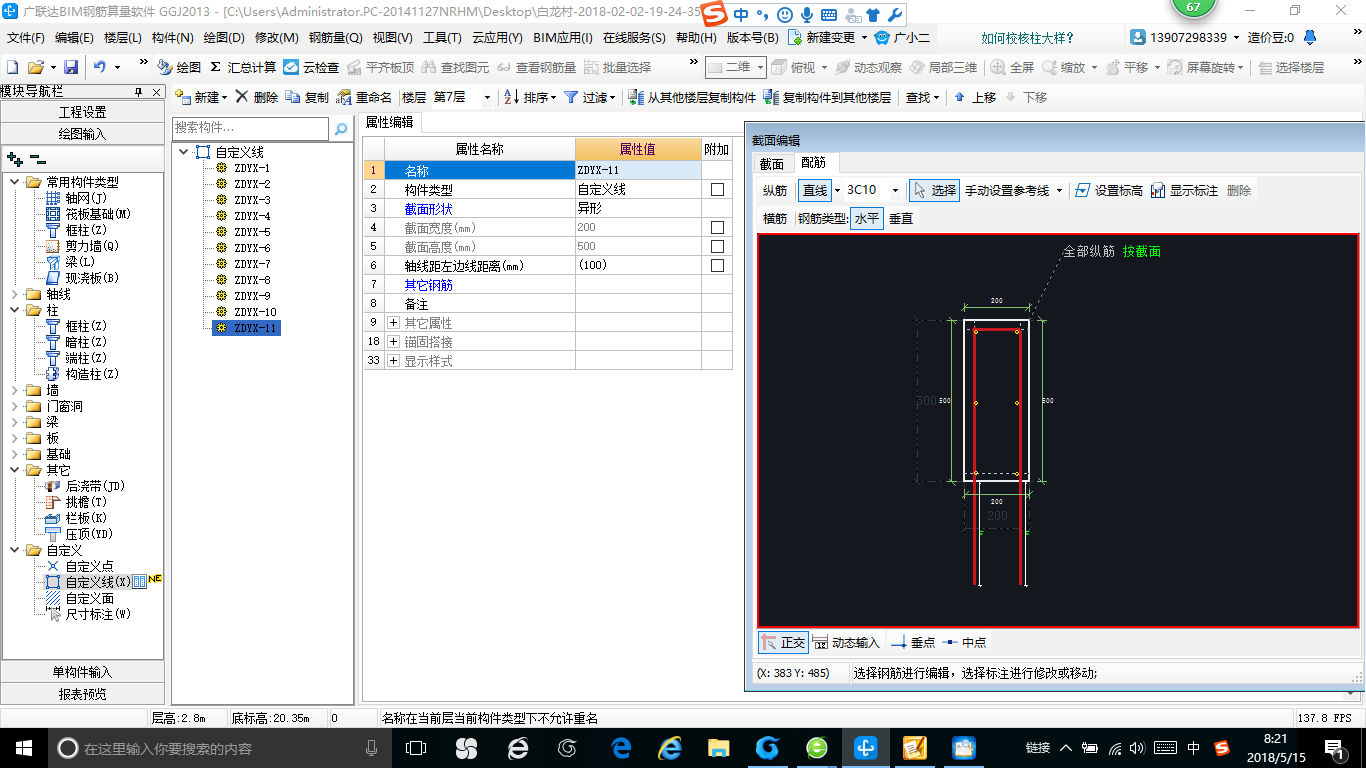This screenshot has width=1366, height=768.
Task: Select 自定义点 in tree
Action: pyautogui.click(x=89, y=566)
